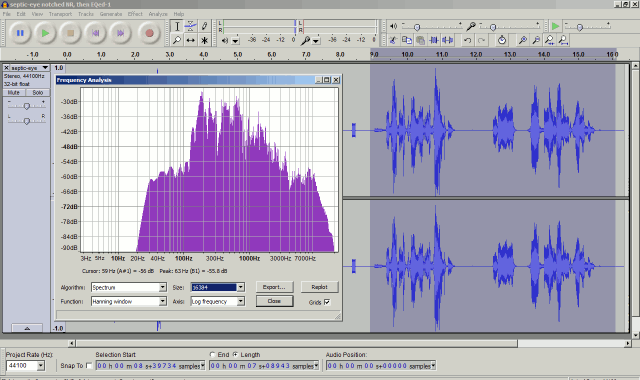Open the output meter dropdown arrow
This screenshot has height=380, width=640.
pos(236,40)
